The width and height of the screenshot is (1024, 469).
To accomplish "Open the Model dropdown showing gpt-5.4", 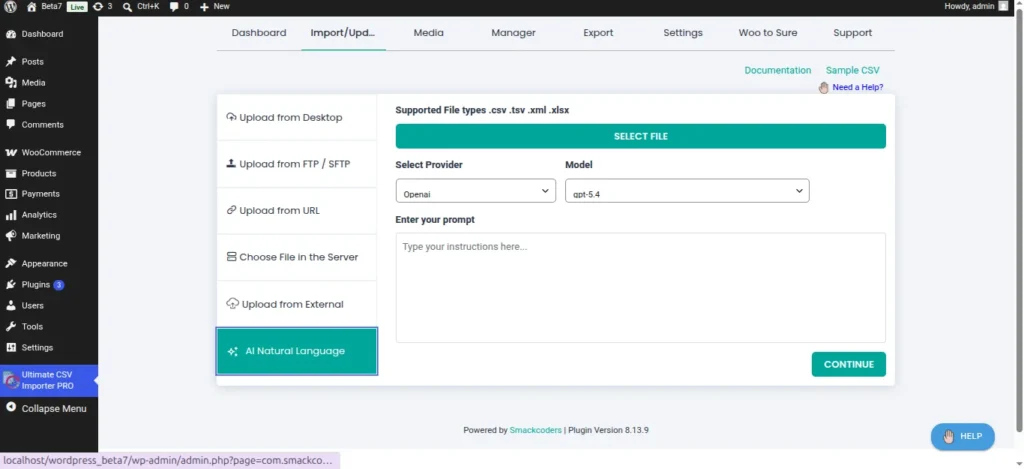I will [687, 191].
